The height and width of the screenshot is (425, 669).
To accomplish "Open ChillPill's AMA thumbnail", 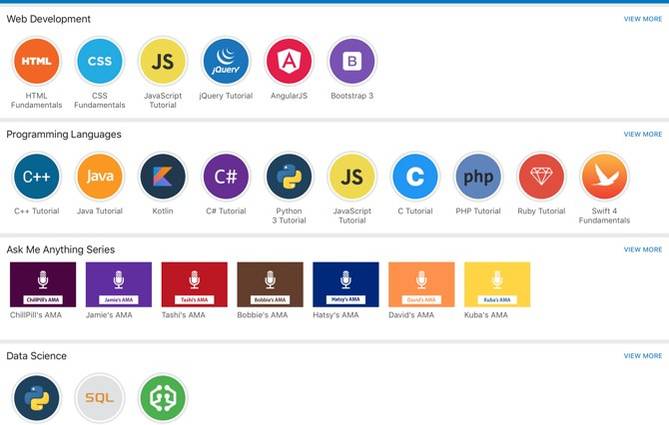I will click(43, 285).
